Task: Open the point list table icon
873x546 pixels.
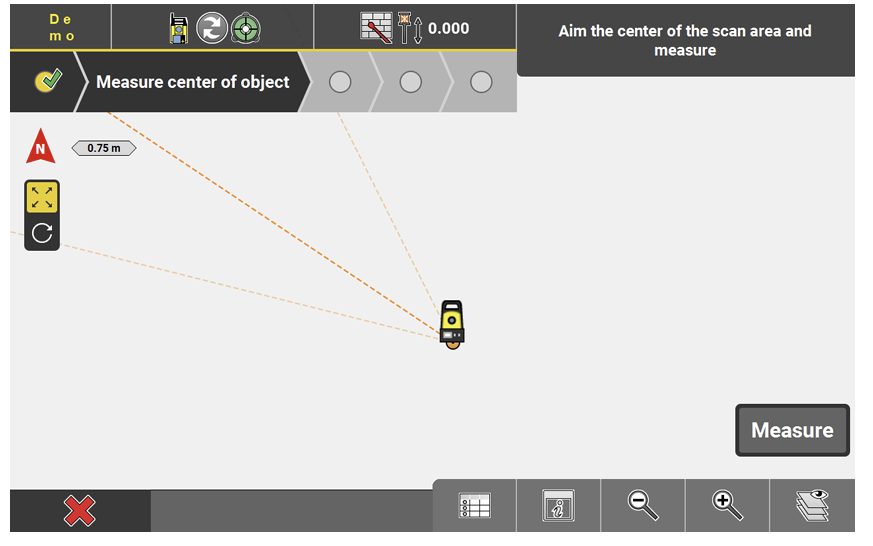Action: pyautogui.click(x=474, y=506)
